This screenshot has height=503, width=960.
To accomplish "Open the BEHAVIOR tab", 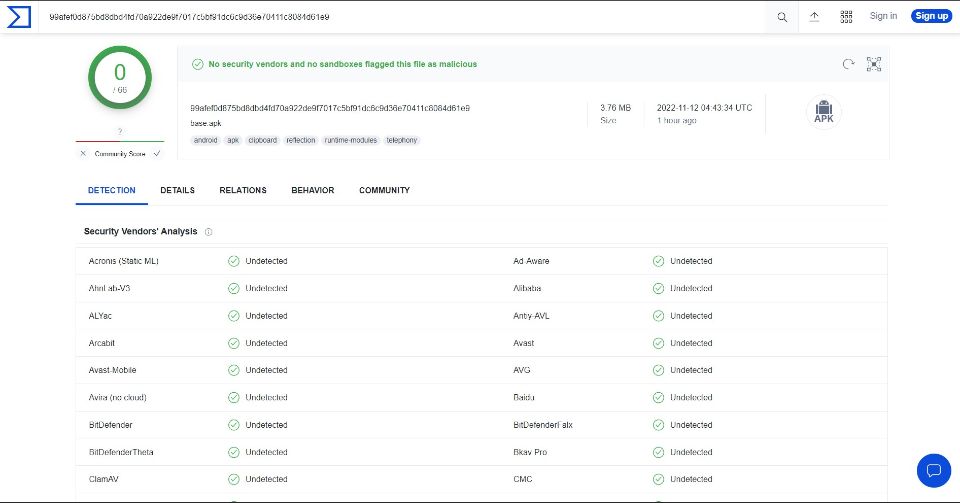I will pos(313,190).
